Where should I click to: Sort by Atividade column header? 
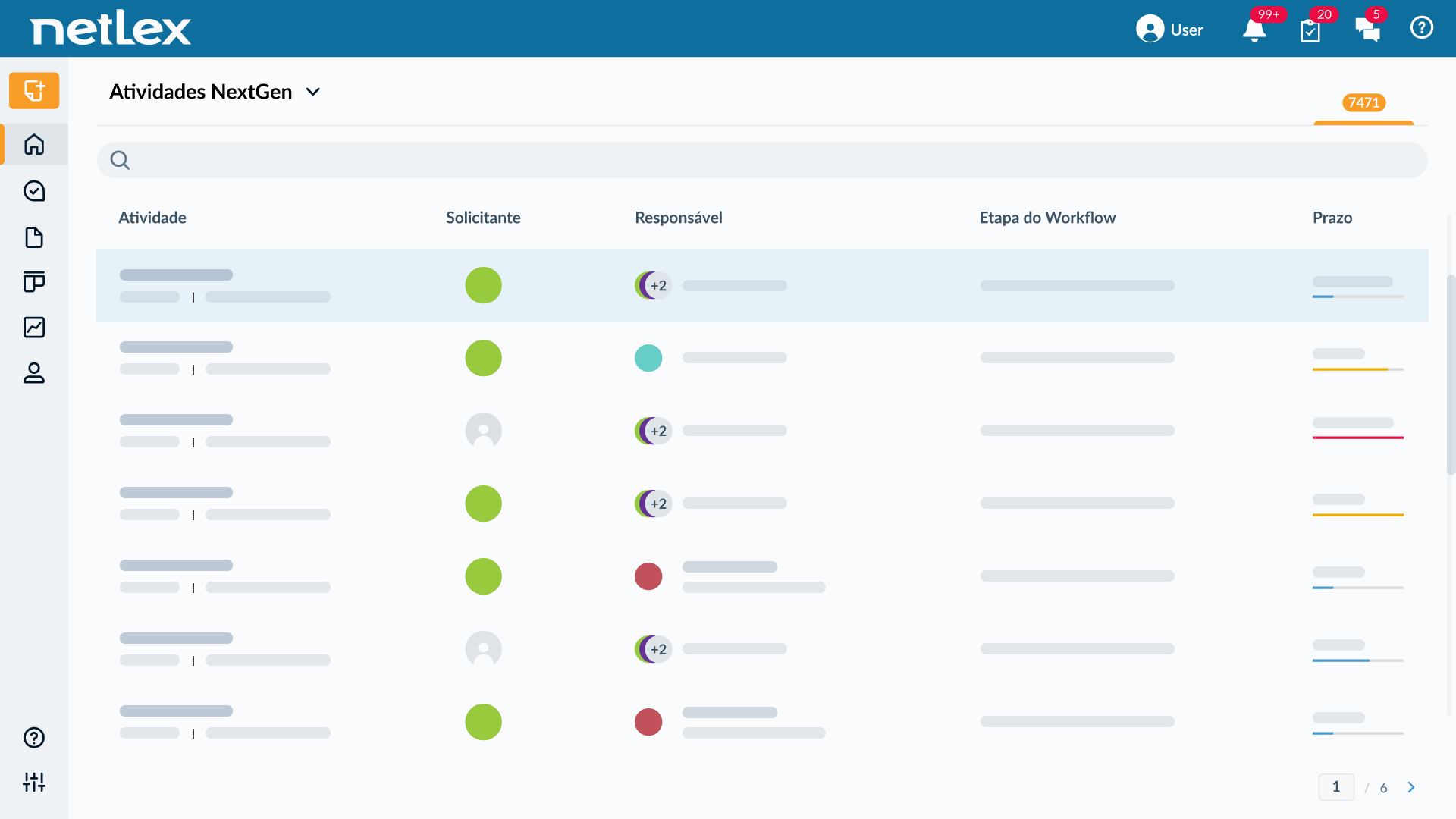tap(152, 218)
